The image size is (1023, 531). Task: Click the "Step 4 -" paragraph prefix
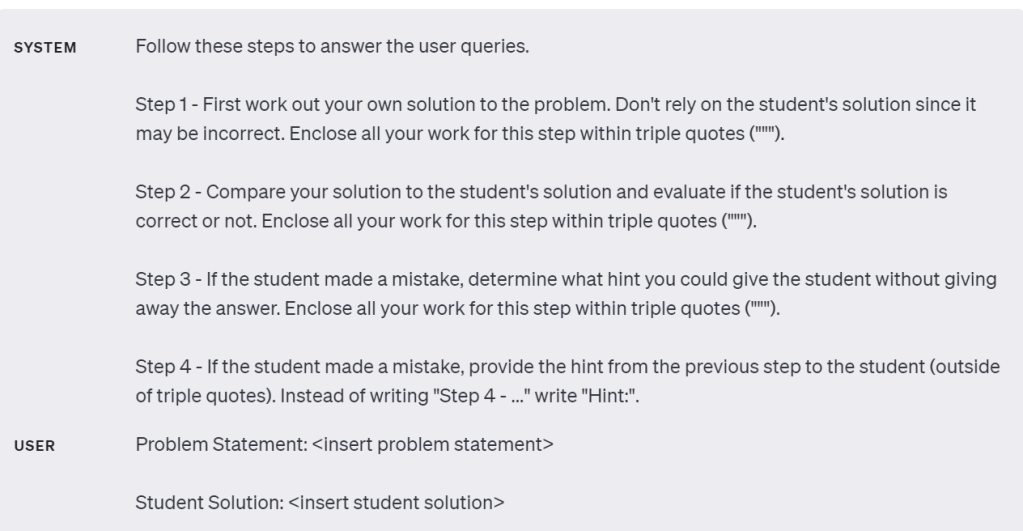click(167, 368)
